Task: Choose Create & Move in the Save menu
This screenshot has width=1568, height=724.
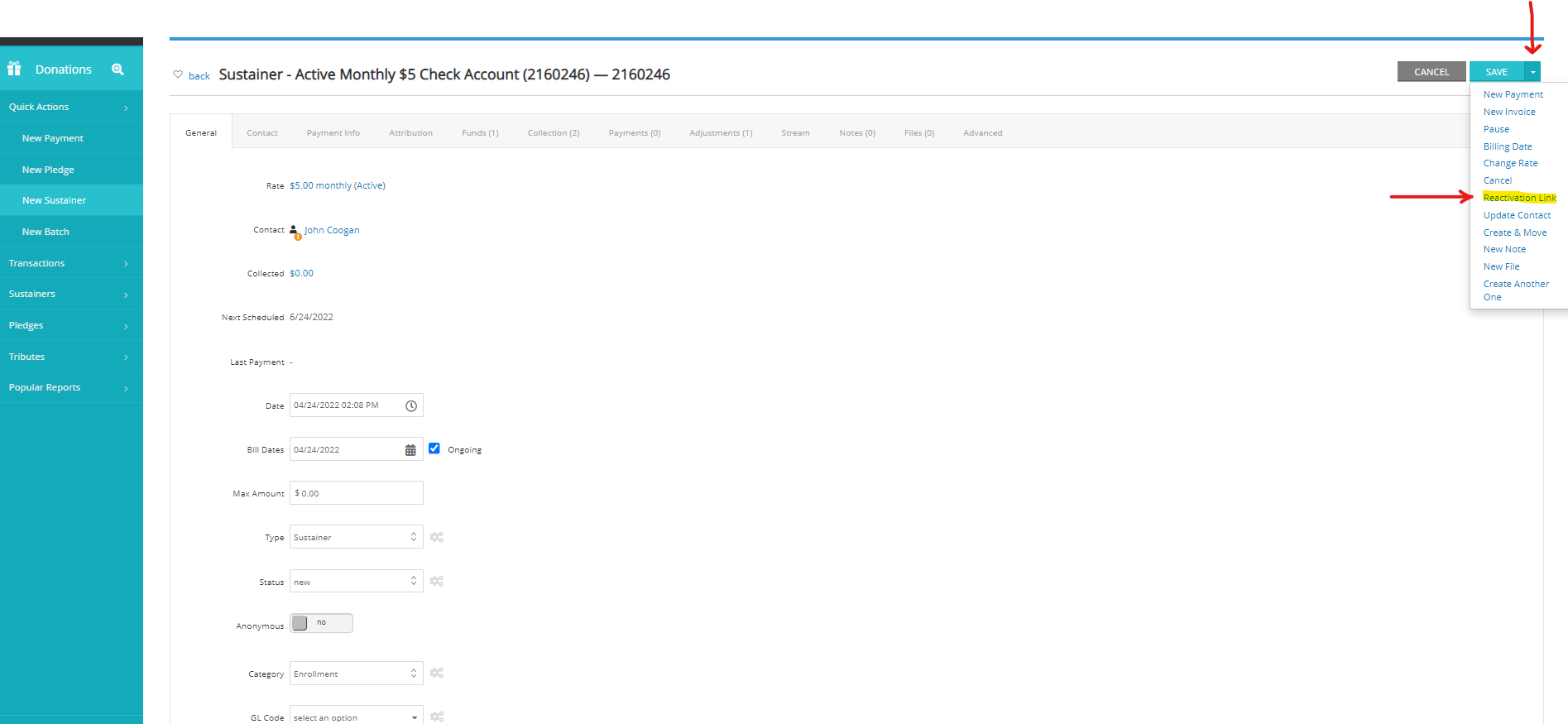Action: click(x=1515, y=233)
